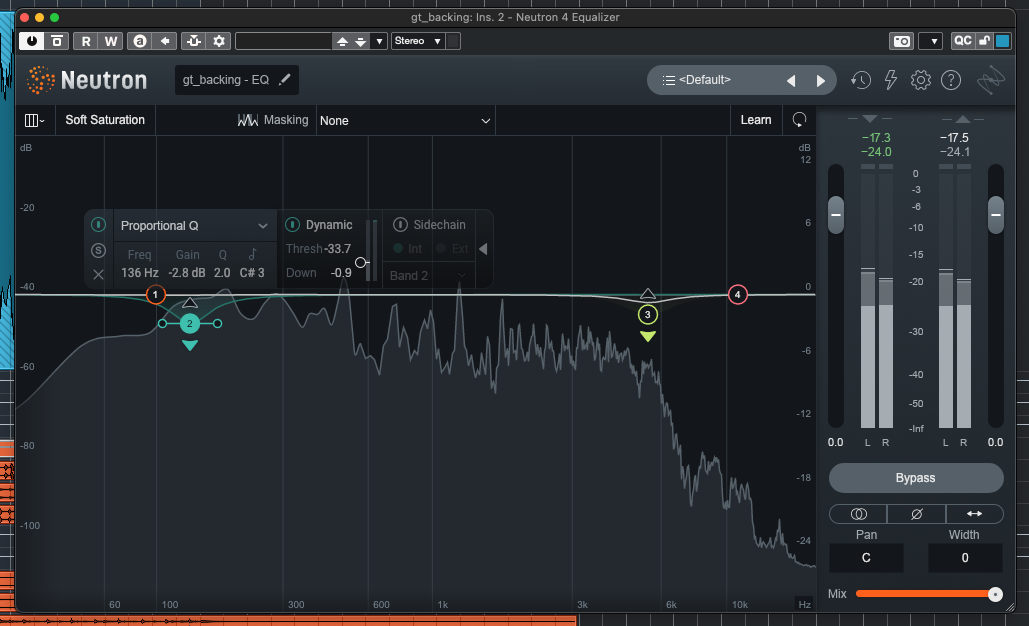Open host preset management dropdown arrow

point(379,41)
